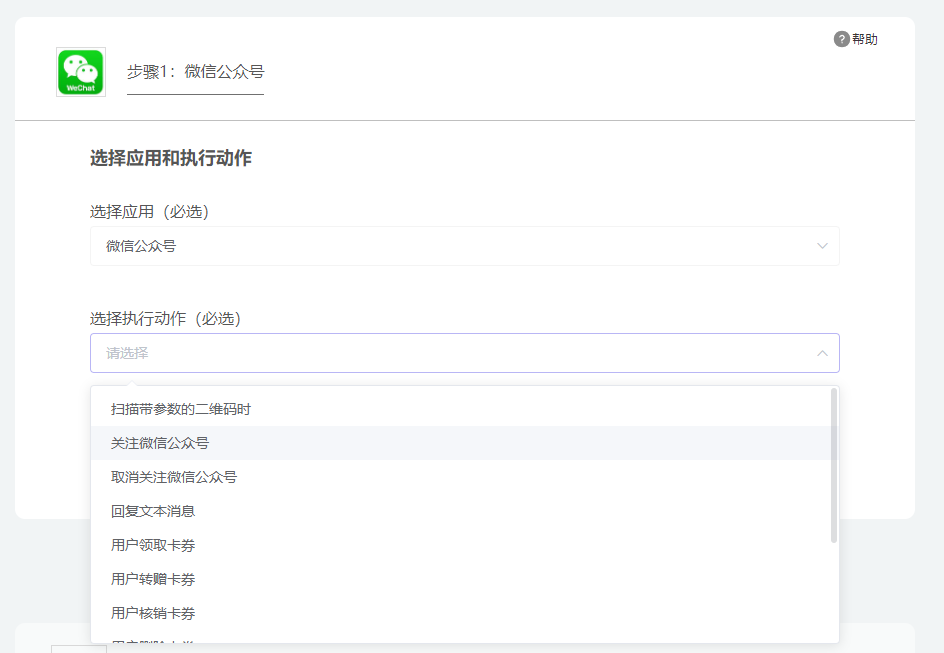Select the 用户核销卡券 action
The image size is (944, 653).
[x=152, y=613]
